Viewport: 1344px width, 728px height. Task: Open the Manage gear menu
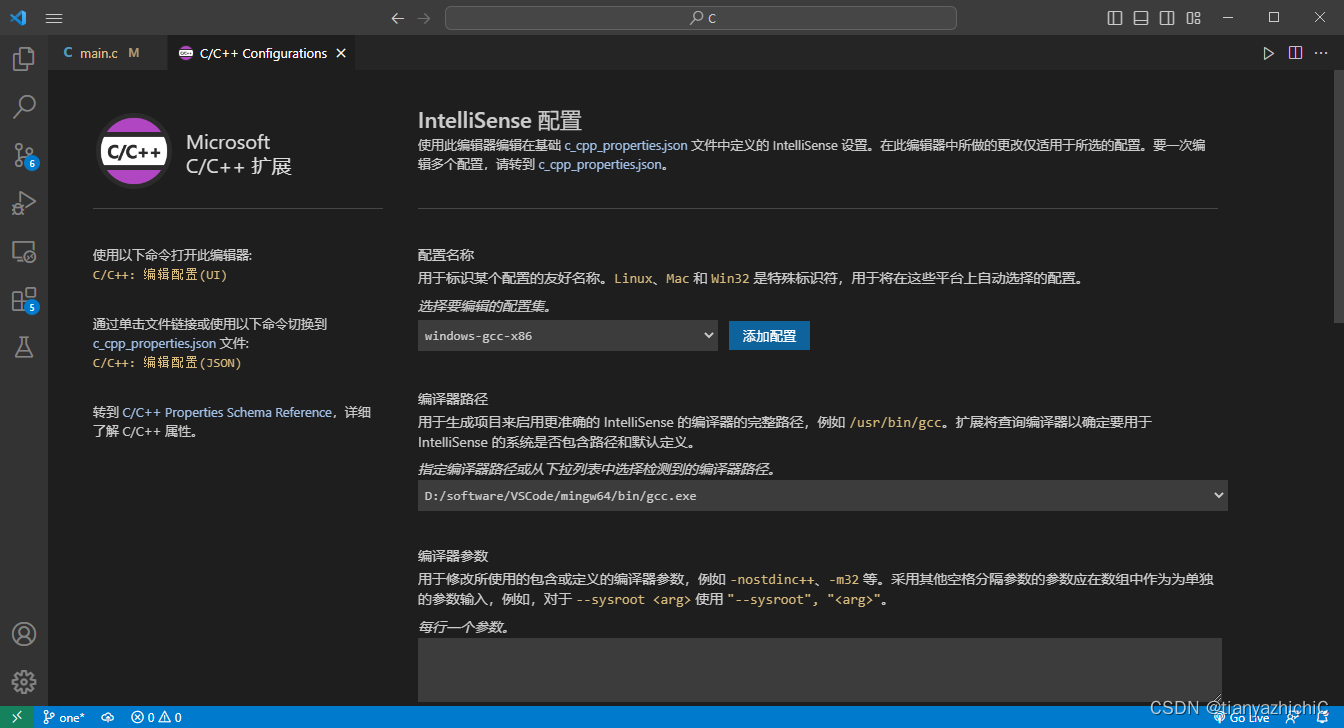(24, 682)
